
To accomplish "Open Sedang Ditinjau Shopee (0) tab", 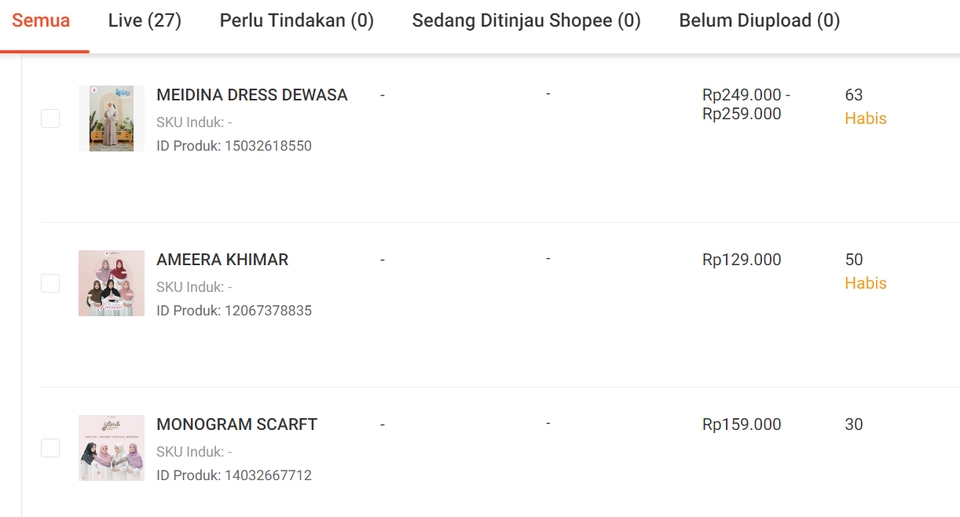I will [526, 21].
